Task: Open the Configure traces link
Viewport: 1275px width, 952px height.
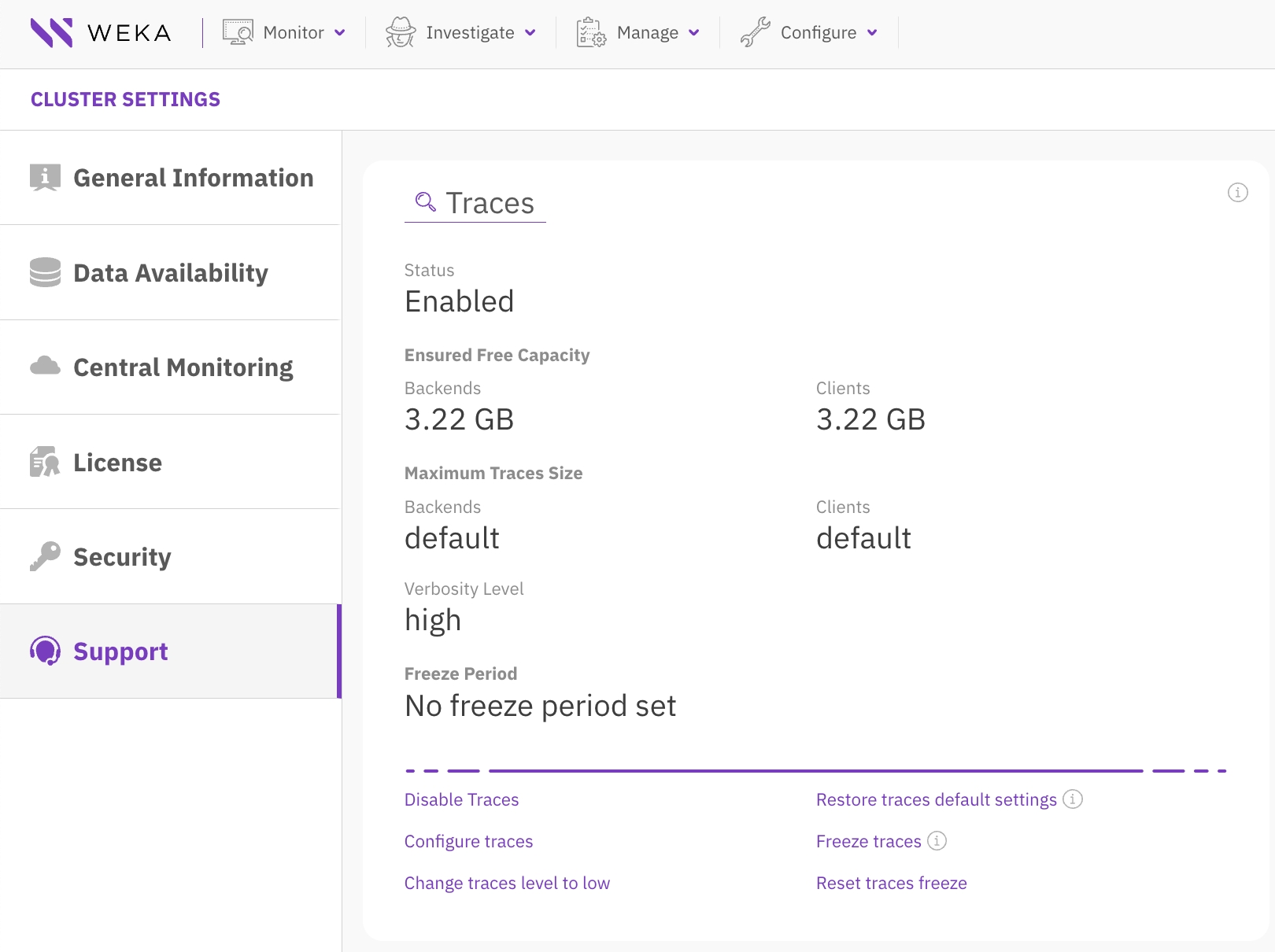Action: 468,842
